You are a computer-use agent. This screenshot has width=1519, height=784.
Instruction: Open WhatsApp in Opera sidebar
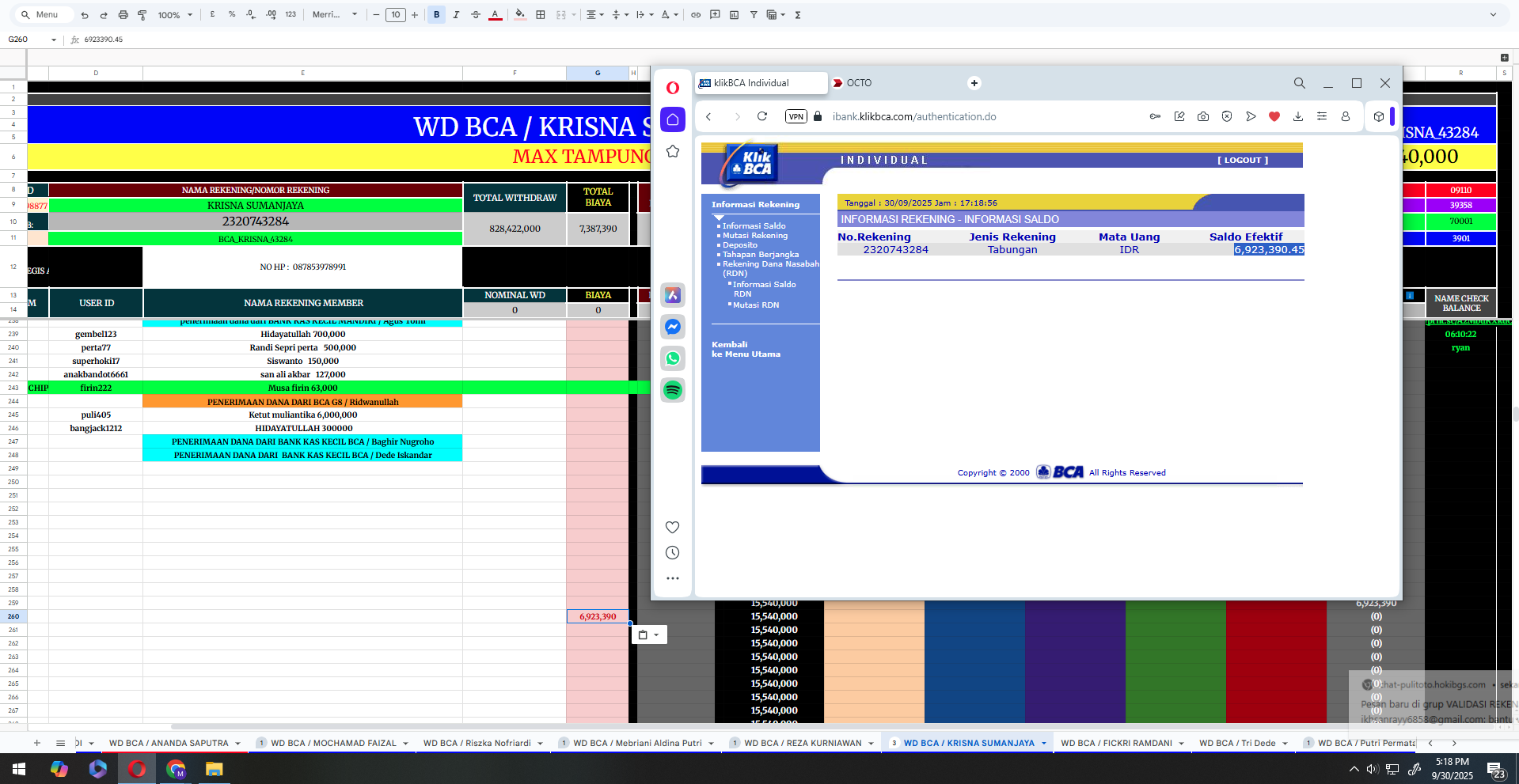tap(673, 358)
